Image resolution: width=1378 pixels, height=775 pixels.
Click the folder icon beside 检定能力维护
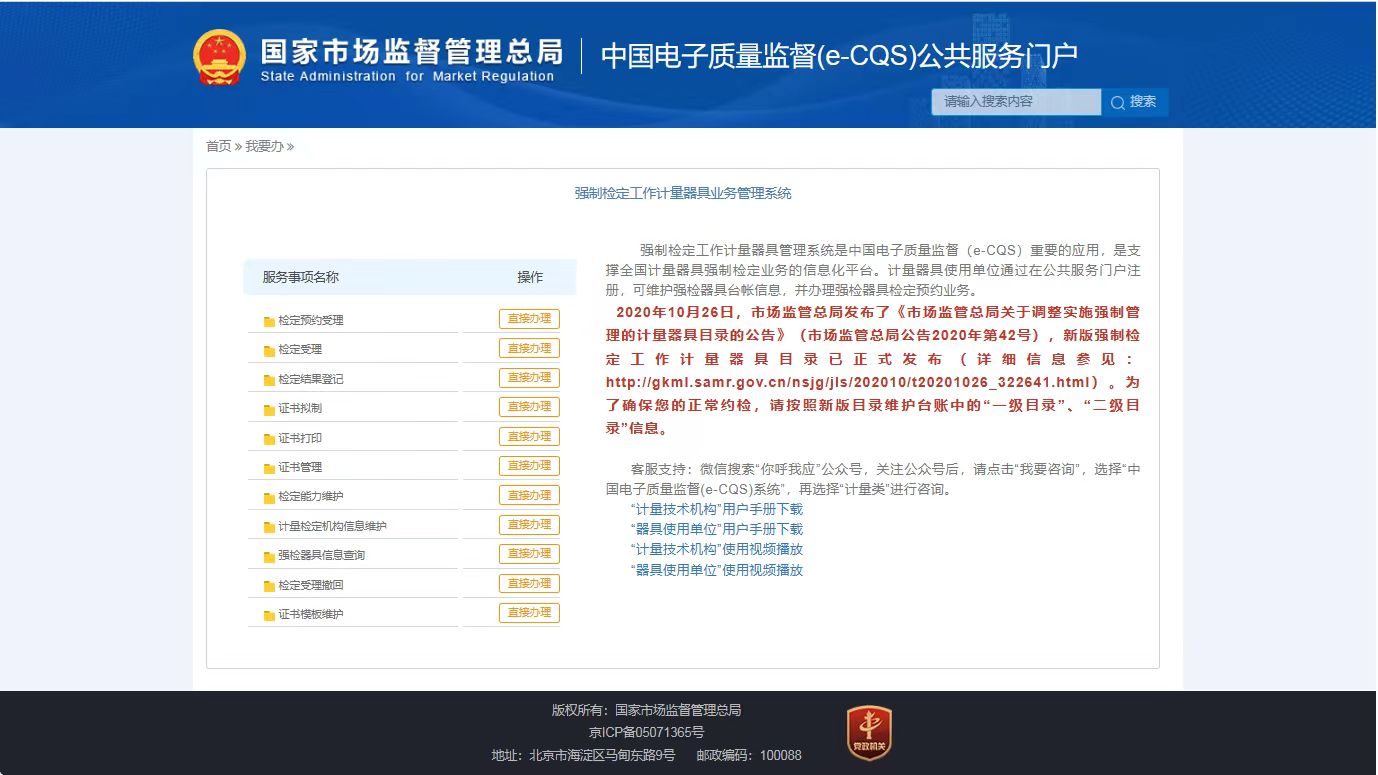pos(269,497)
